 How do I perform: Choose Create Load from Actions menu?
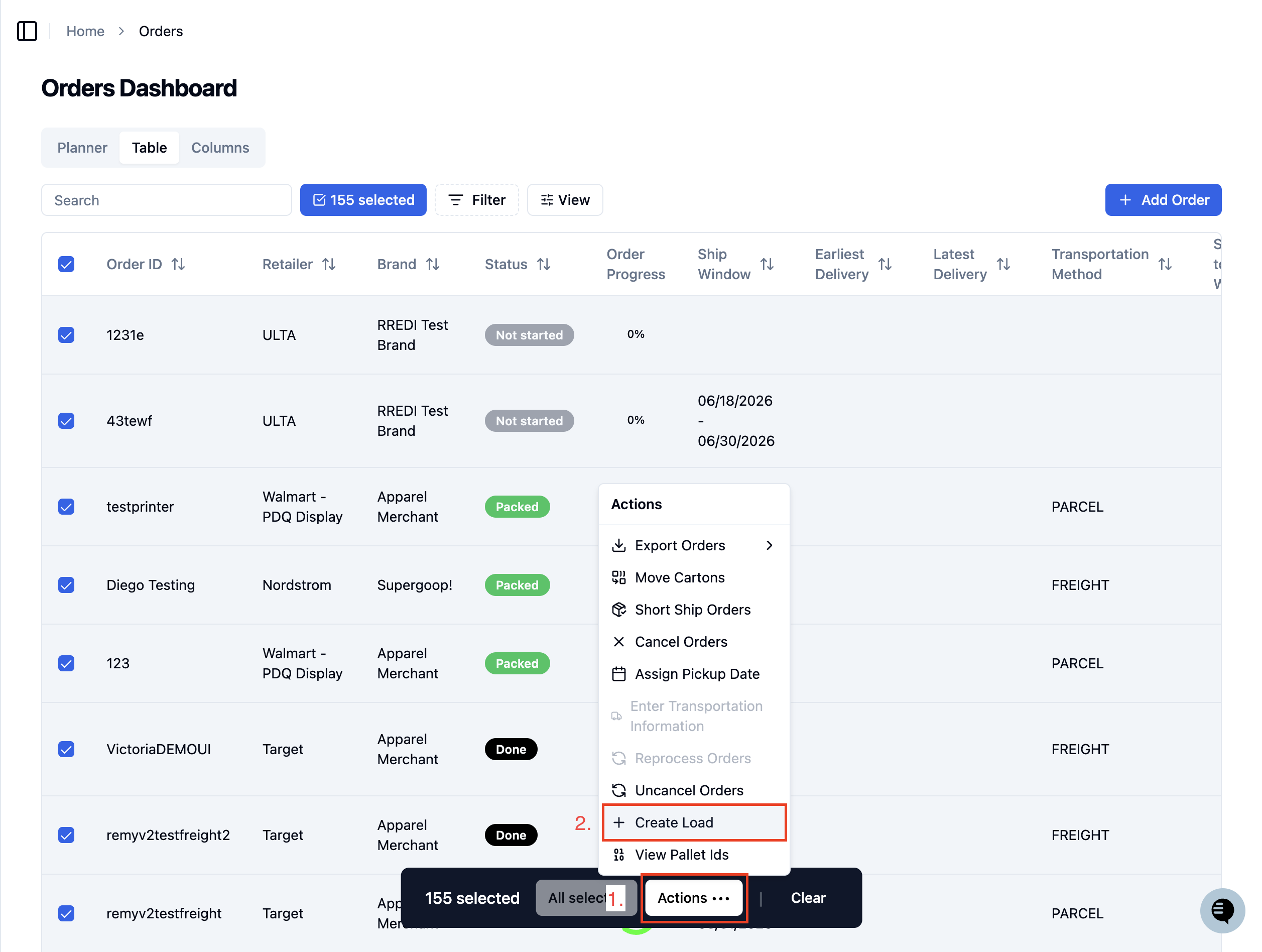click(x=694, y=822)
